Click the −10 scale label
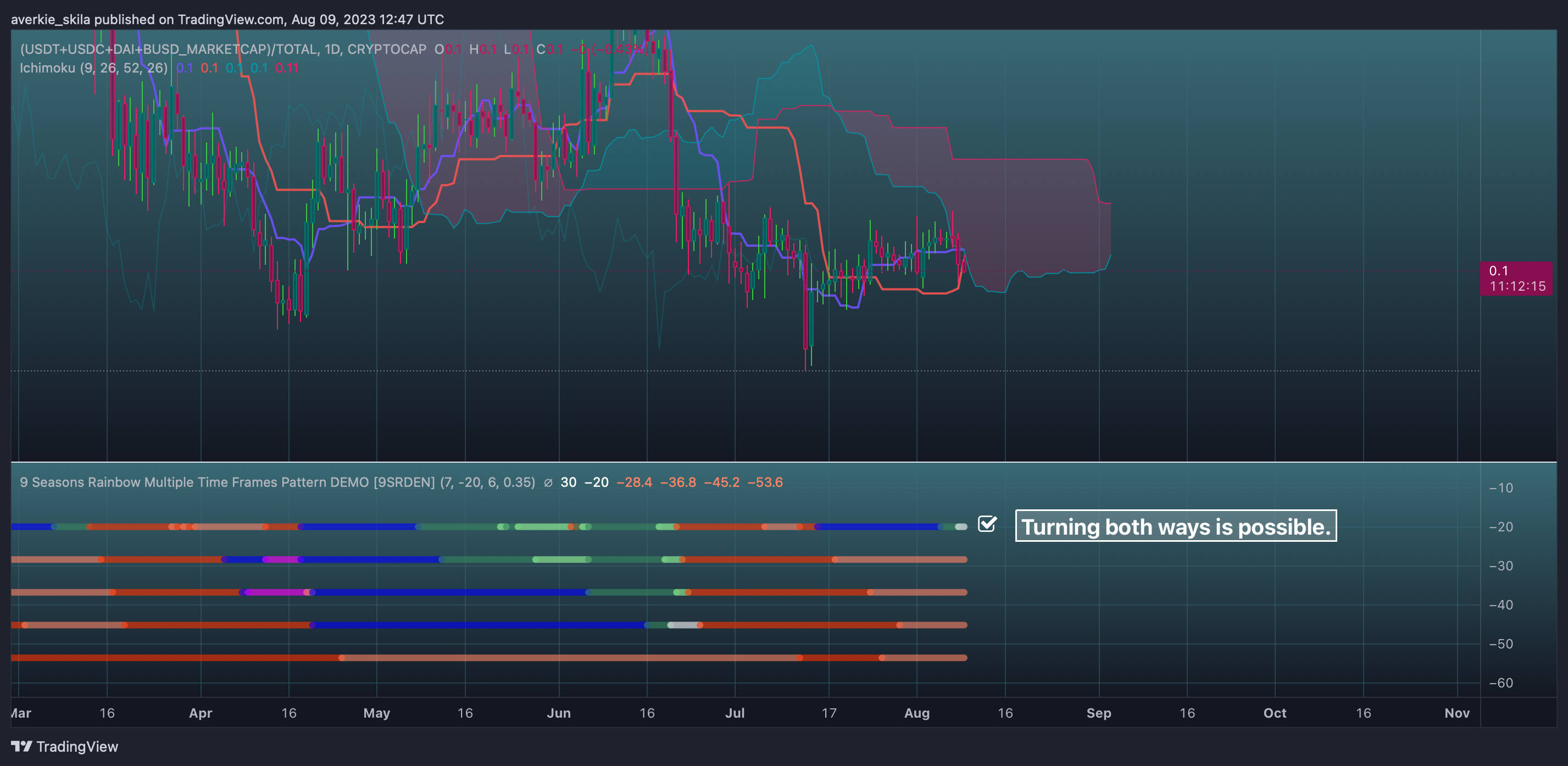This screenshot has height=766, width=1568. coord(1501,488)
